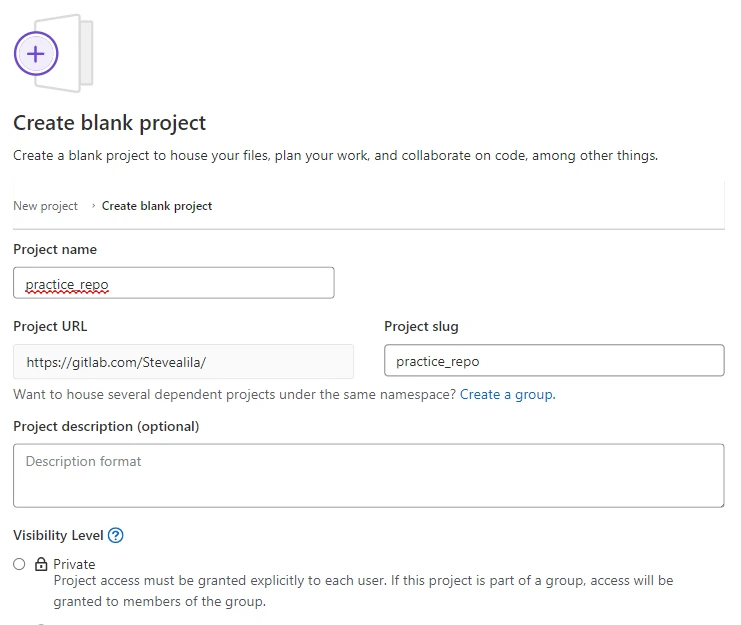
Task: Click the Visibility Level heading text
Action: click(58, 535)
